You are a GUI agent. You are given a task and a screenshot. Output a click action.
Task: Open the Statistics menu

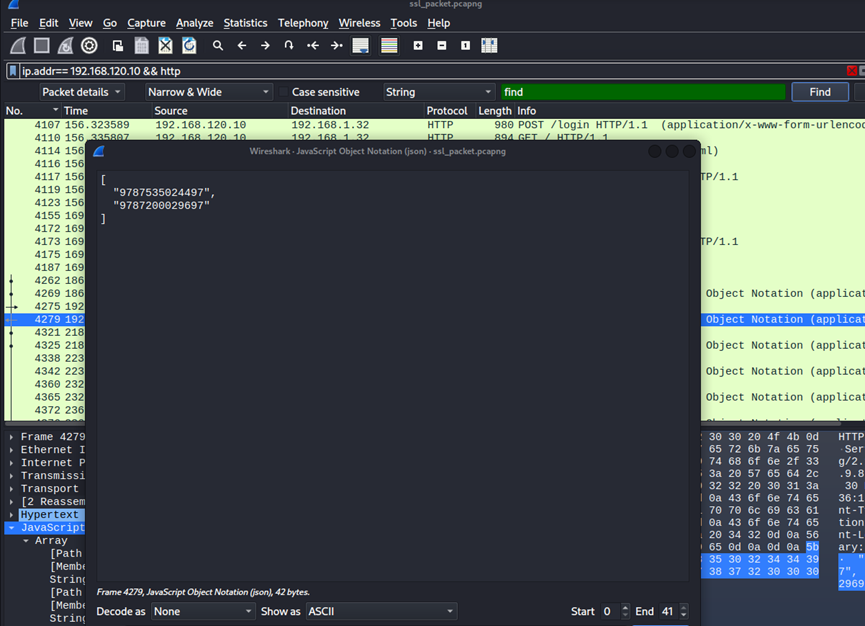[x=245, y=23]
